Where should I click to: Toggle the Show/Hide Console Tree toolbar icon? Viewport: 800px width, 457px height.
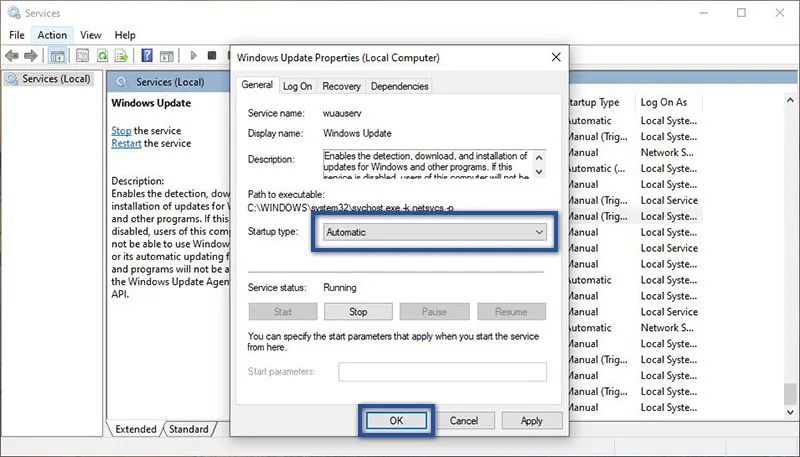coord(57,56)
